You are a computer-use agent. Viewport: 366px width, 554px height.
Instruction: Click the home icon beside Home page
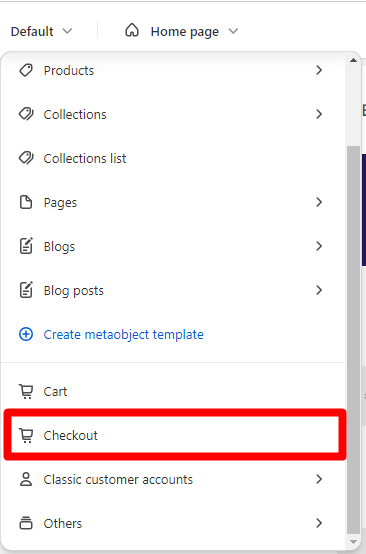(132, 31)
